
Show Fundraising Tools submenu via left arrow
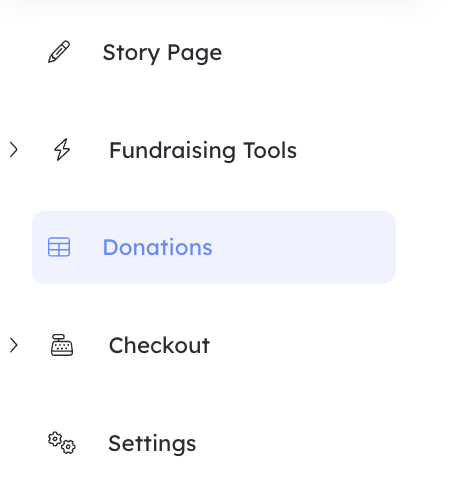14,150
